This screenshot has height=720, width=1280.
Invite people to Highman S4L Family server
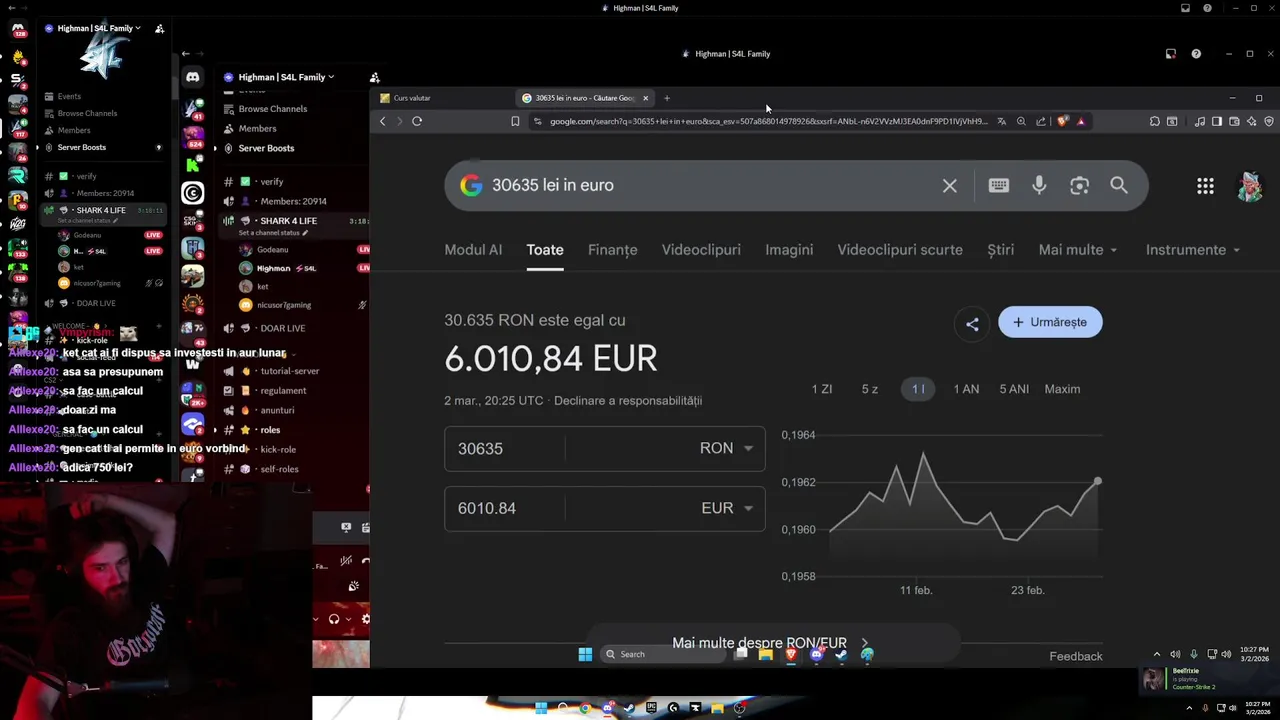pos(374,77)
